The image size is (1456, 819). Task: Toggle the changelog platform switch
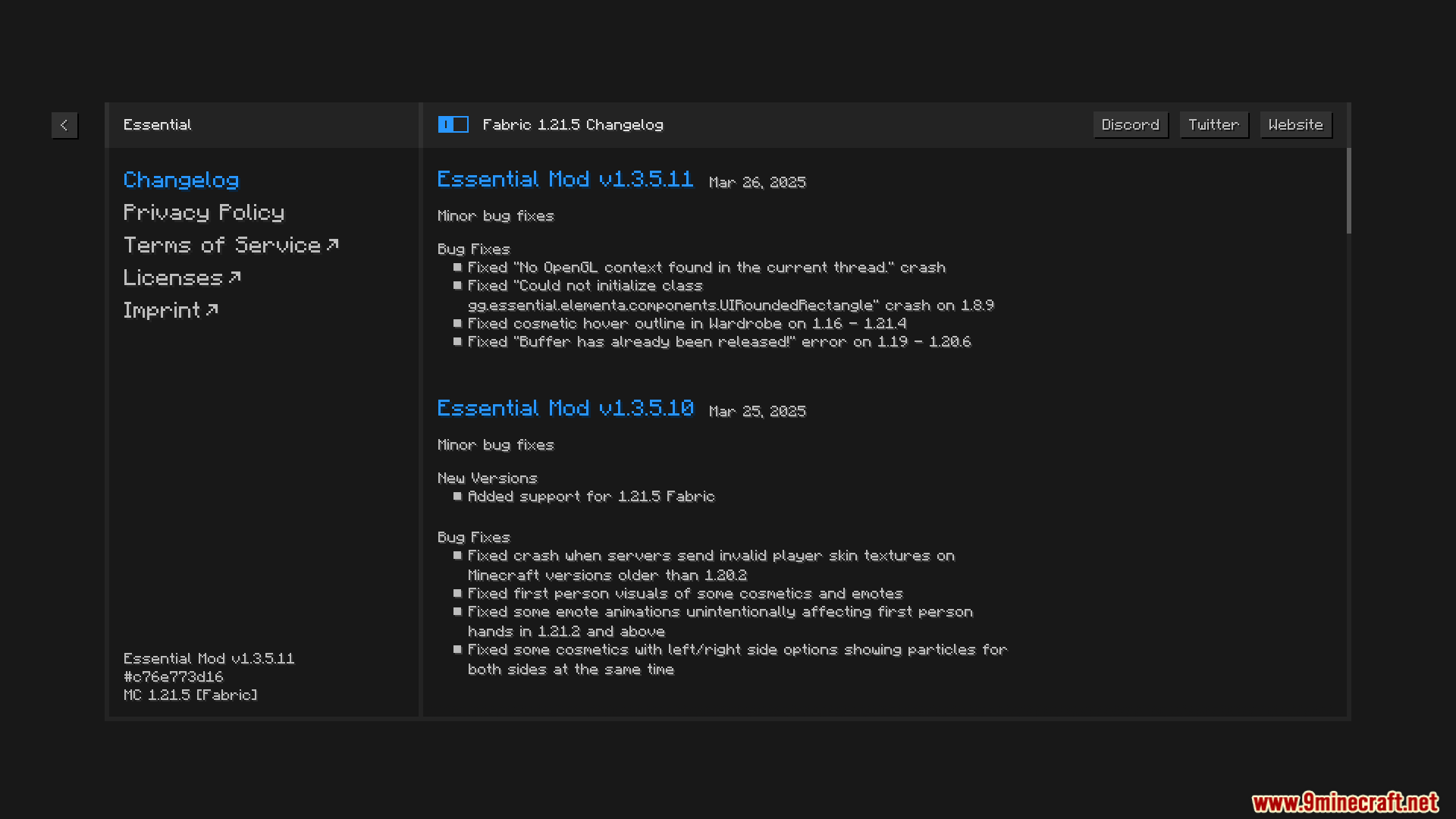coord(453,124)
